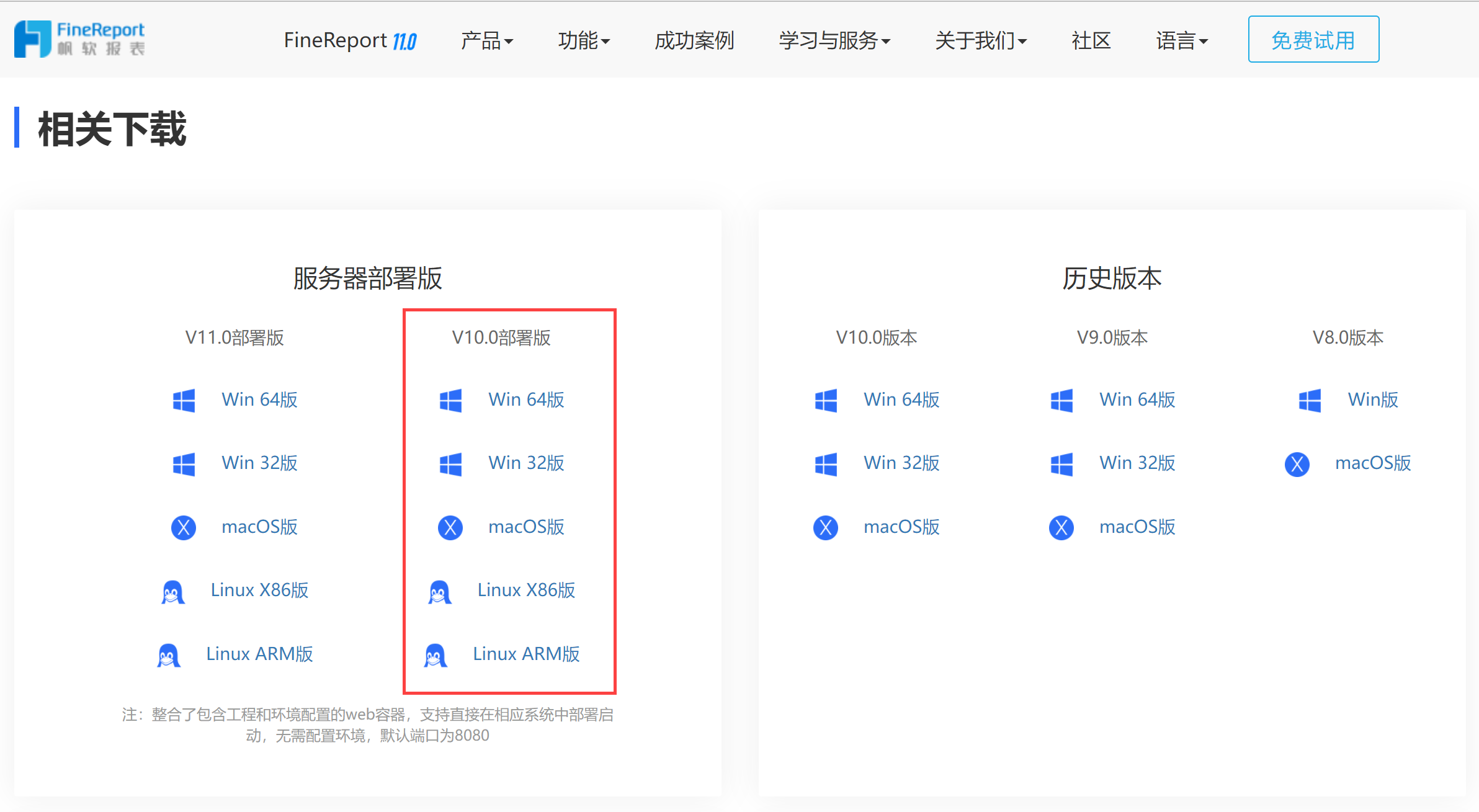Screen dimensions: 1479x812
Task: Click penguin icon for V10.0部署版 Linux ARM版
Action: click(436, 656)
